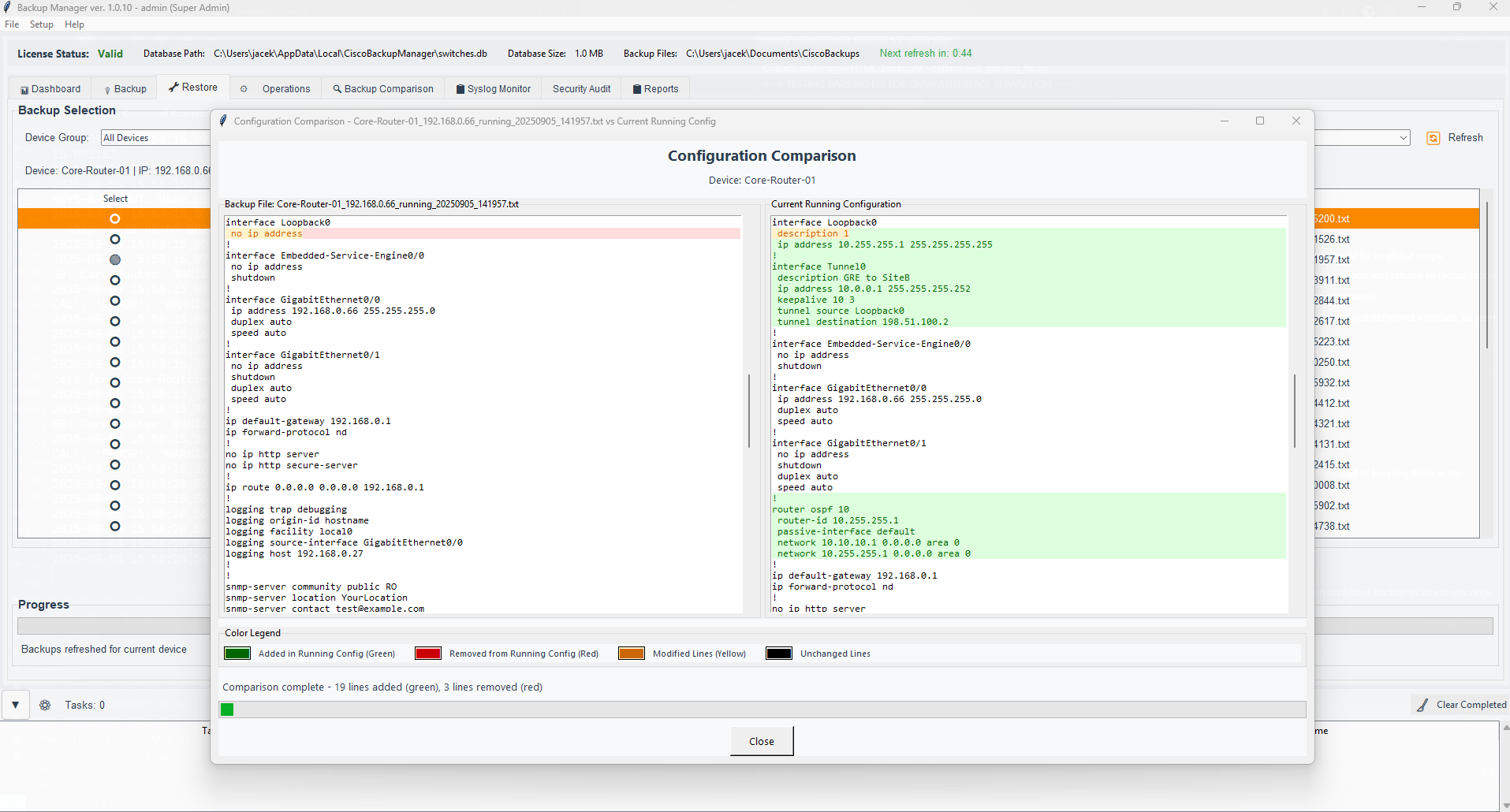Click the 'Next refresh in' timer text
Screen dimensions: 1510x812
click(x=926, y=54)
